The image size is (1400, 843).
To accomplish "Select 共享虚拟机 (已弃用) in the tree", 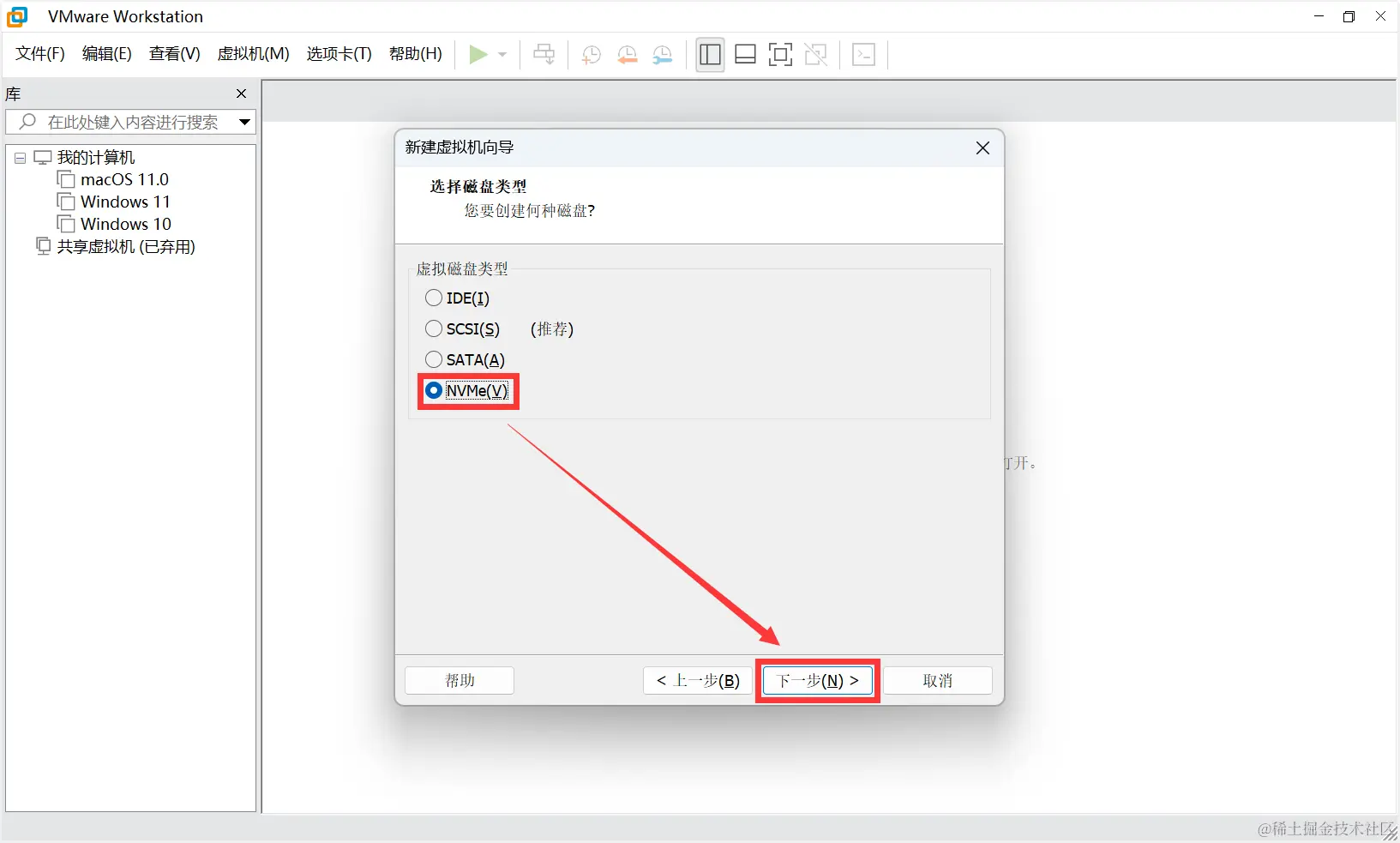I will pyautogui.click(x=126, y=247).
